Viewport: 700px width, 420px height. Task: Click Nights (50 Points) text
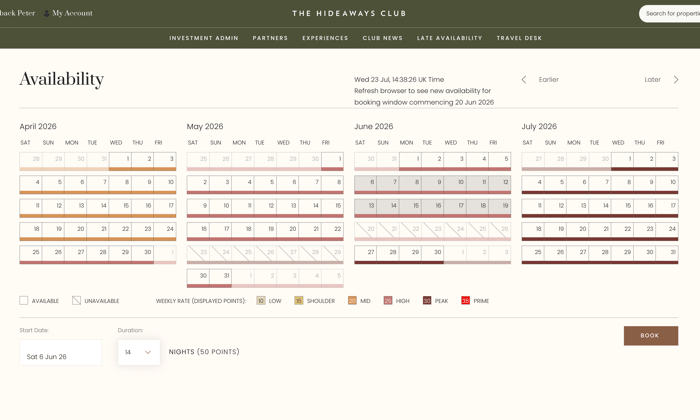tap(204, 352)
